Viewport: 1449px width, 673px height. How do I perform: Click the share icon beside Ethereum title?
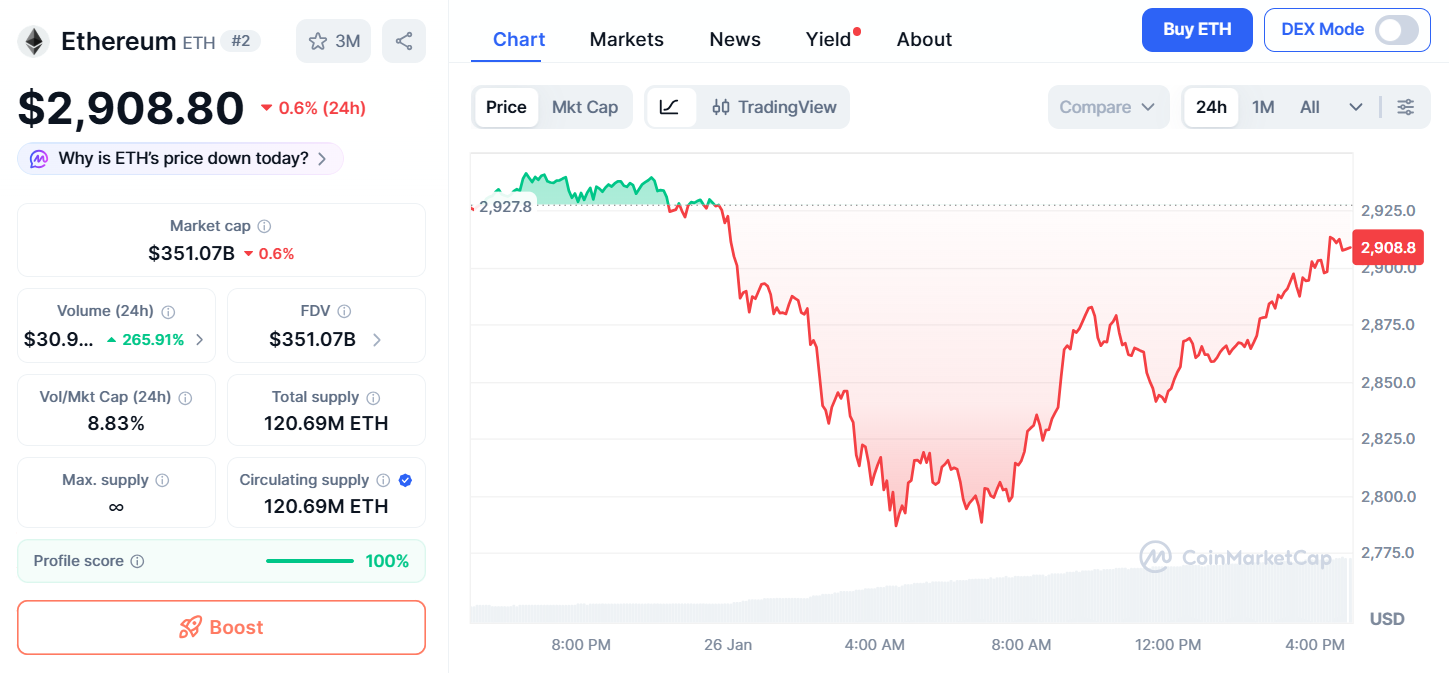click(404, 41)
